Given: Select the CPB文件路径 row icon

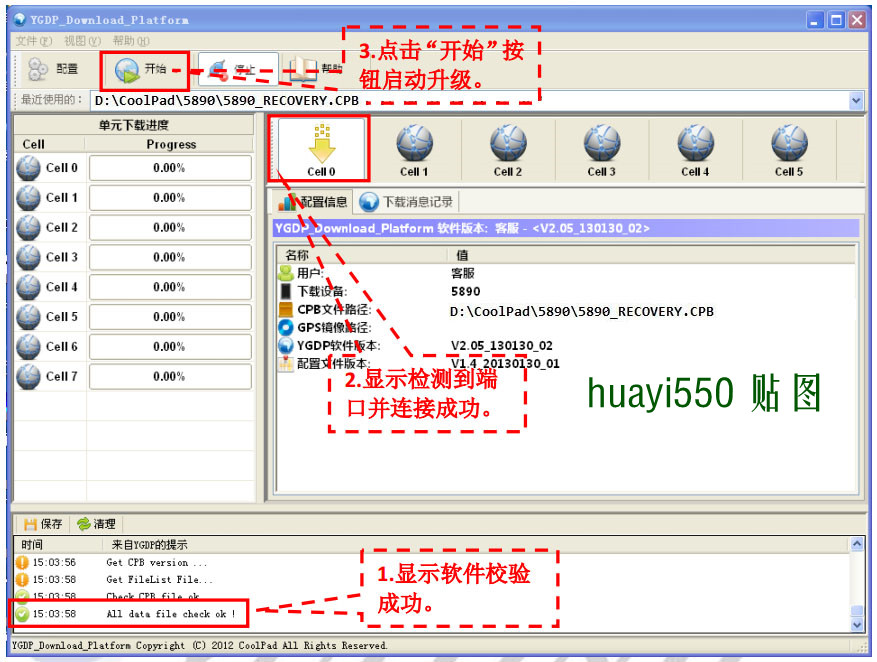Looking at the screenshot, I should 286,309.
